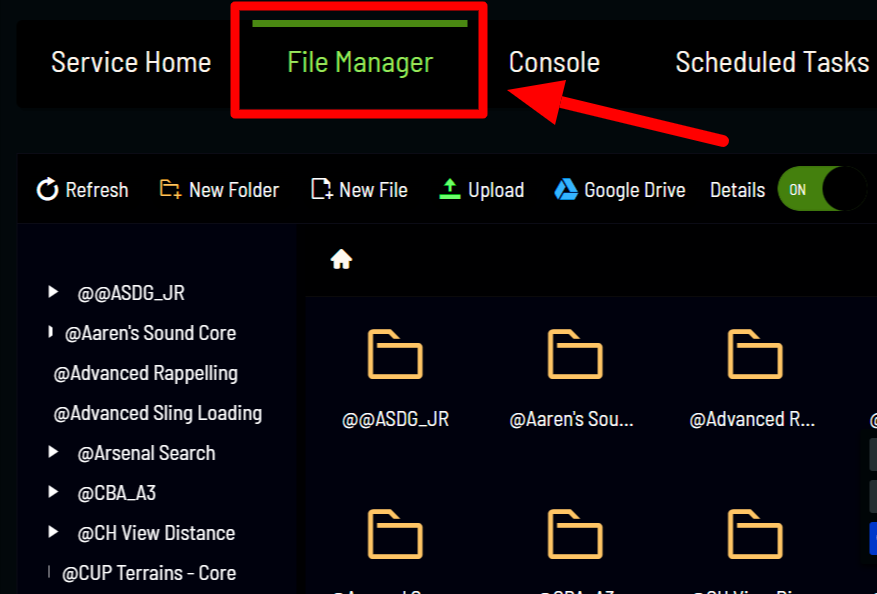
Task: Toggle the Details view switch off
Action: (x=820, y=189)
